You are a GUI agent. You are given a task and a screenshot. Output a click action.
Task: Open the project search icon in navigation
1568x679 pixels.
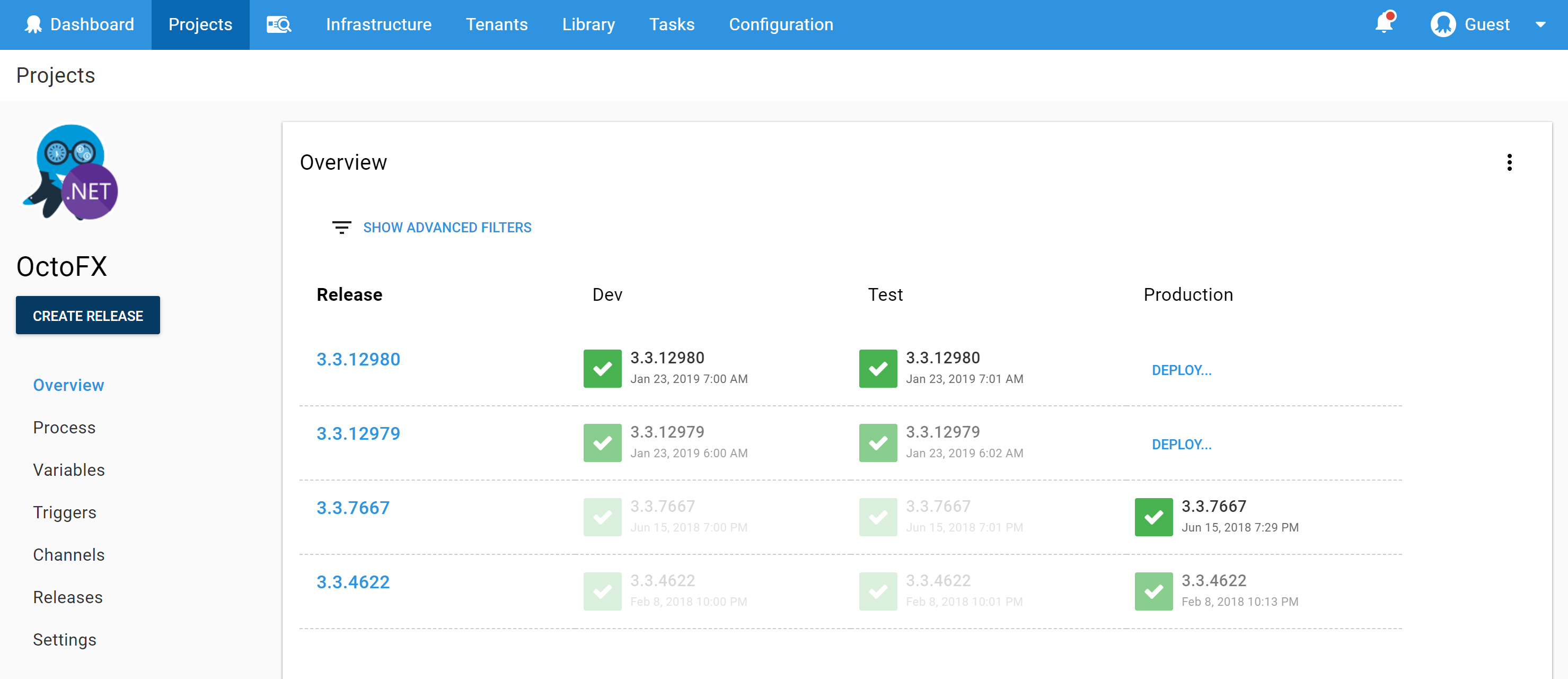click(x=278, y=24)
